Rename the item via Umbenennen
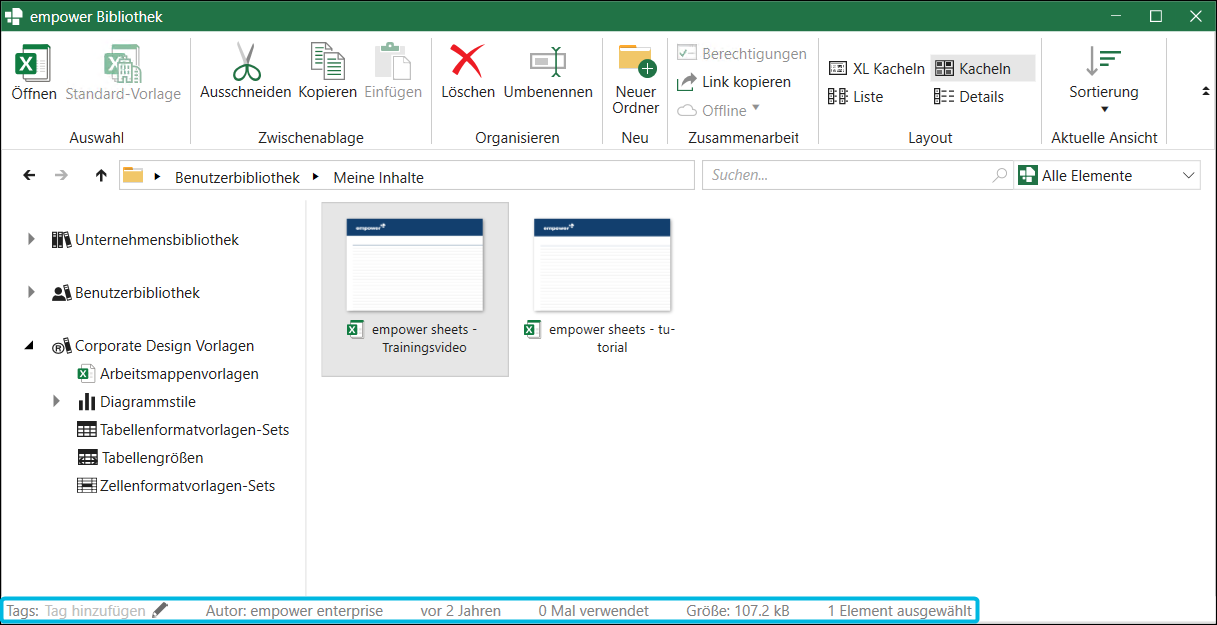This screenshot has height=625, width=1217. click(548, 73)
